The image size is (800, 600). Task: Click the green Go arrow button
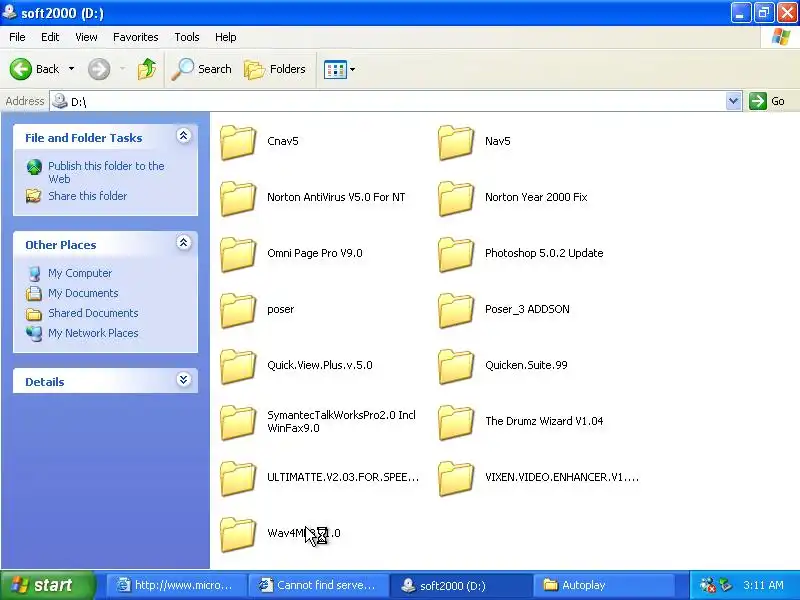(758, 101)
